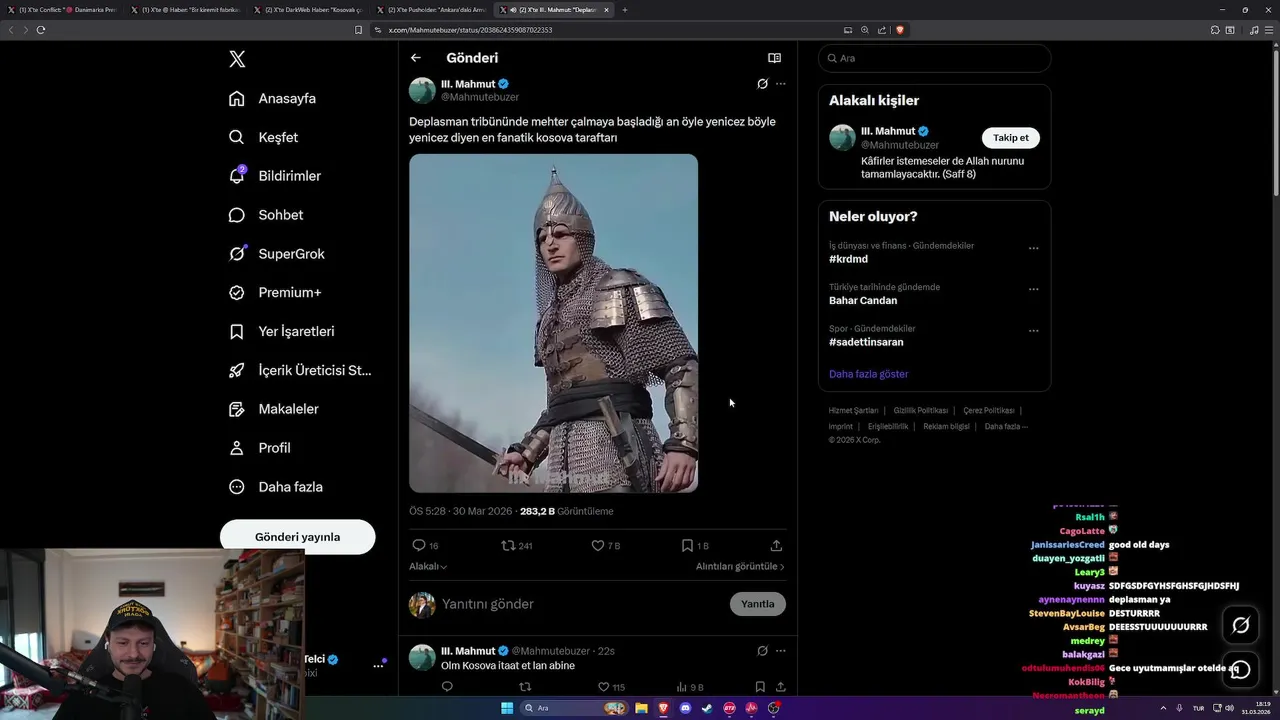Image resolution: width=1280 pixels, height=720 pixels.
Task: Open File Explorer from taskbar
Action: click(x=641, y=708)
